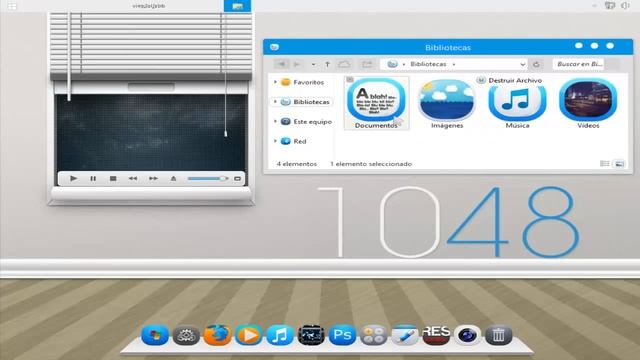Open the settings gear dock icon
640x360 pixels.
(186, 336)
